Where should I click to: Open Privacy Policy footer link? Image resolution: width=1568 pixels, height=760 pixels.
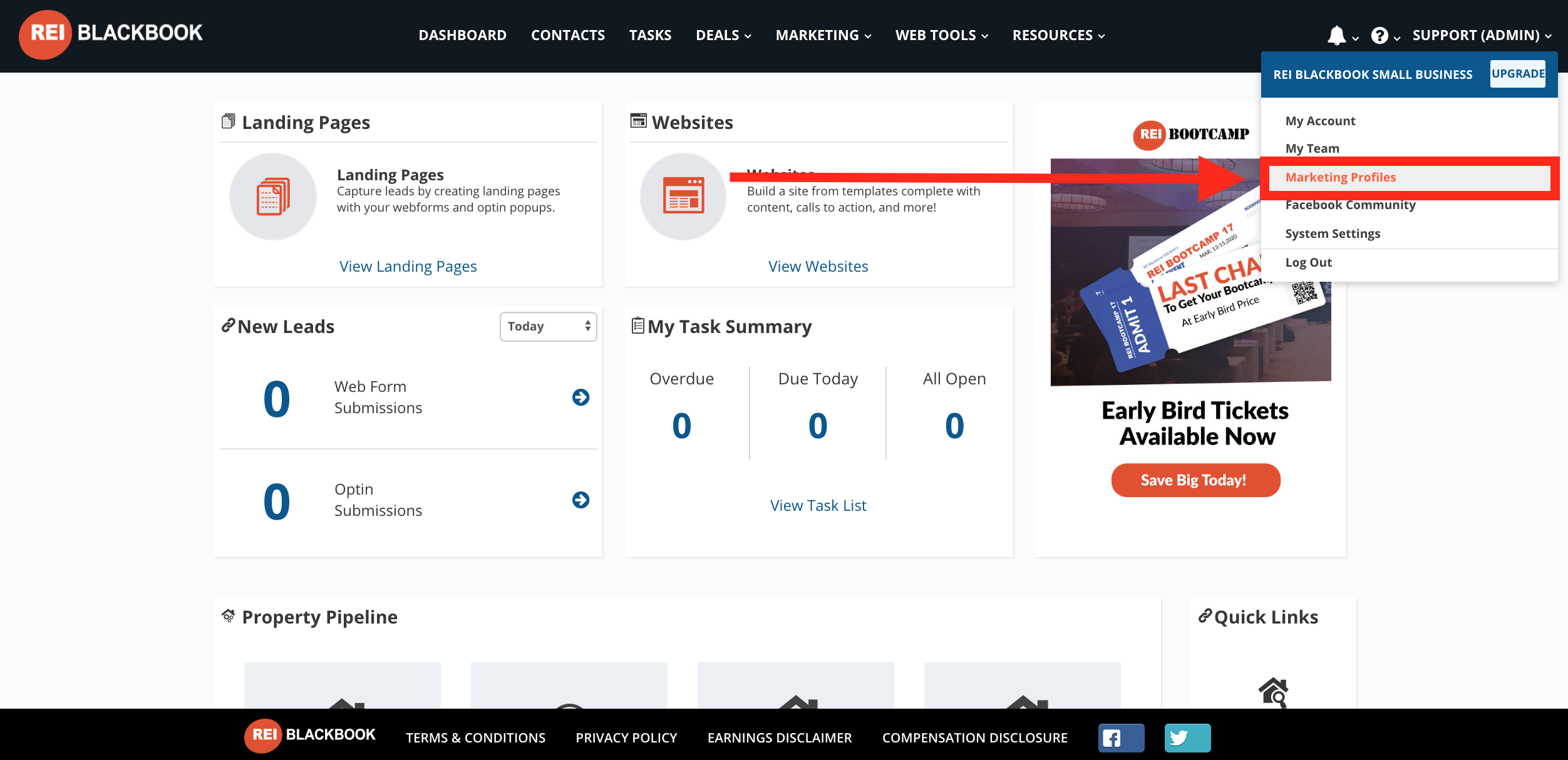click(626, 738)
